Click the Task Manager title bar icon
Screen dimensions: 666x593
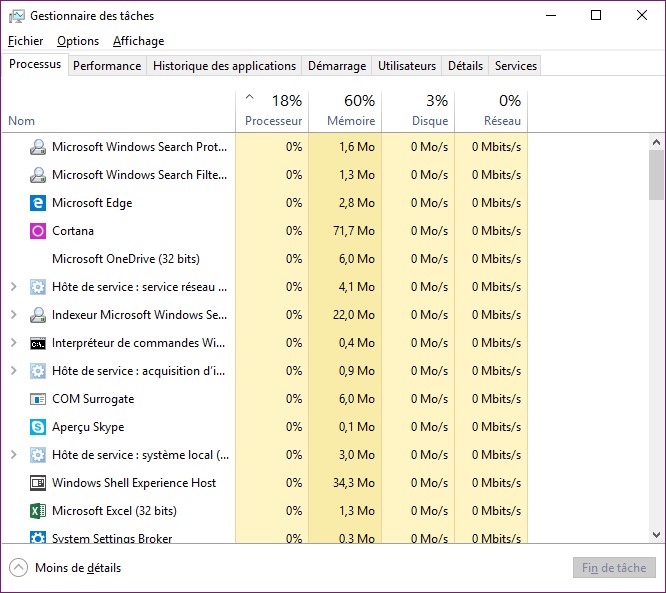click(x=15, y=16)
